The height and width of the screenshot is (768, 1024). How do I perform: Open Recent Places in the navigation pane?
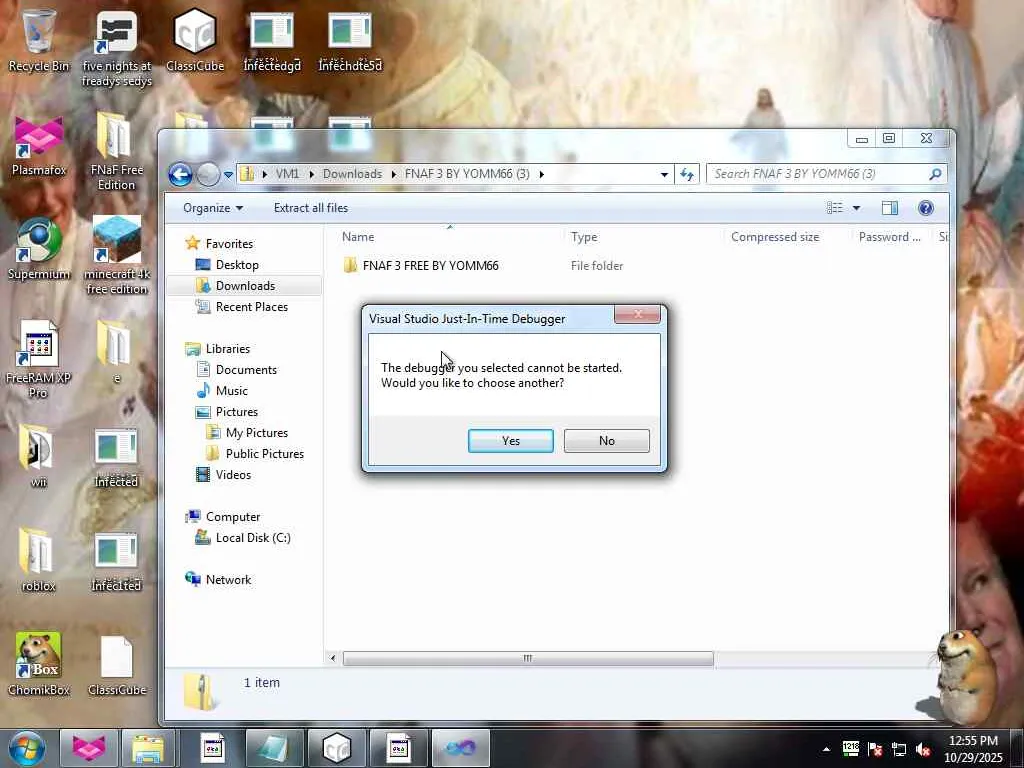click(251, 306)
